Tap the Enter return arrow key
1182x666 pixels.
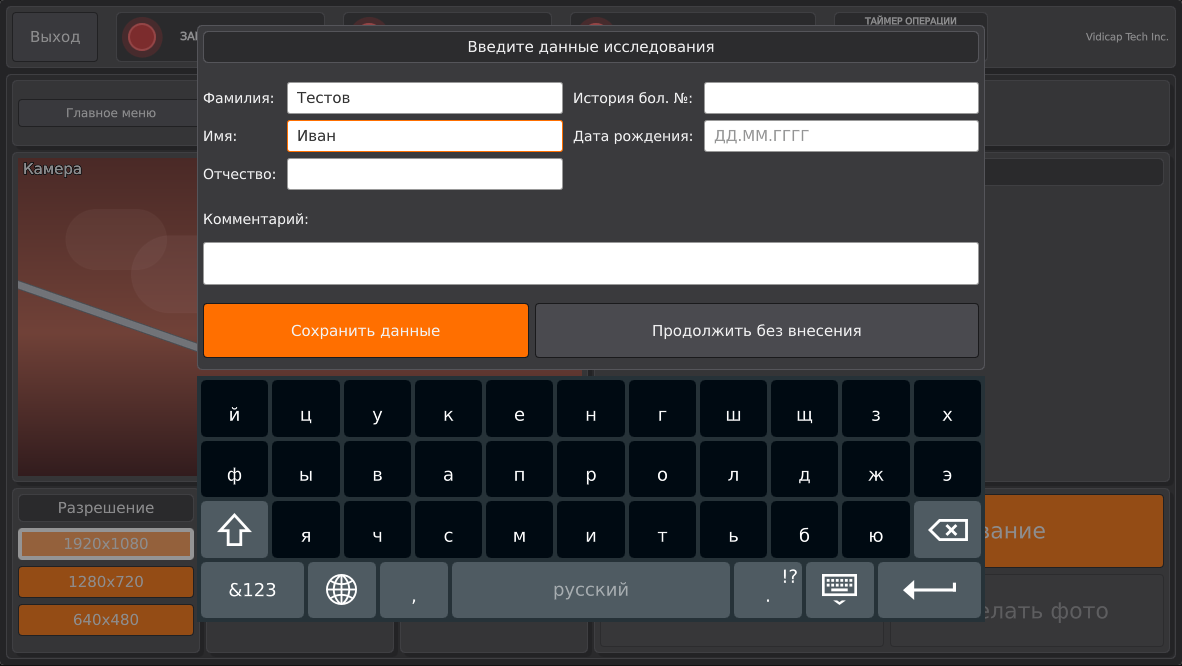pyautogui.click(x=929, y=590)
